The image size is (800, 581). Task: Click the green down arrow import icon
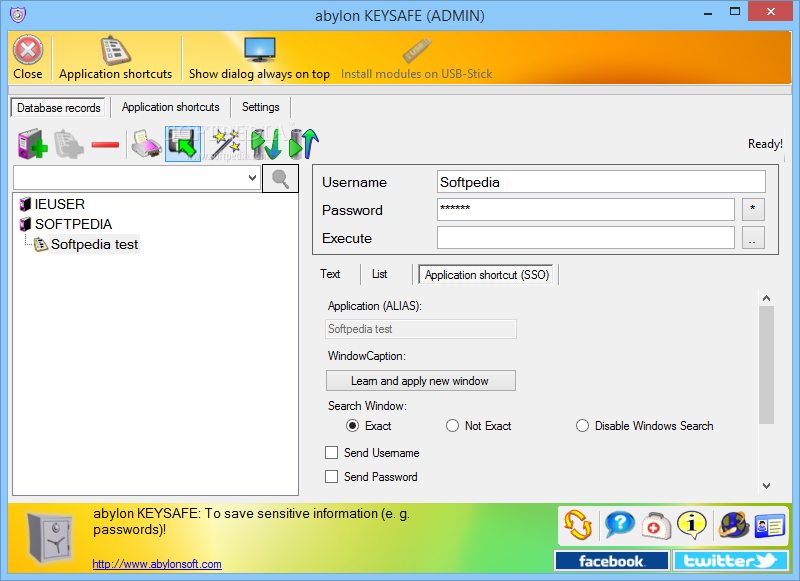click(x=265, y=144)
